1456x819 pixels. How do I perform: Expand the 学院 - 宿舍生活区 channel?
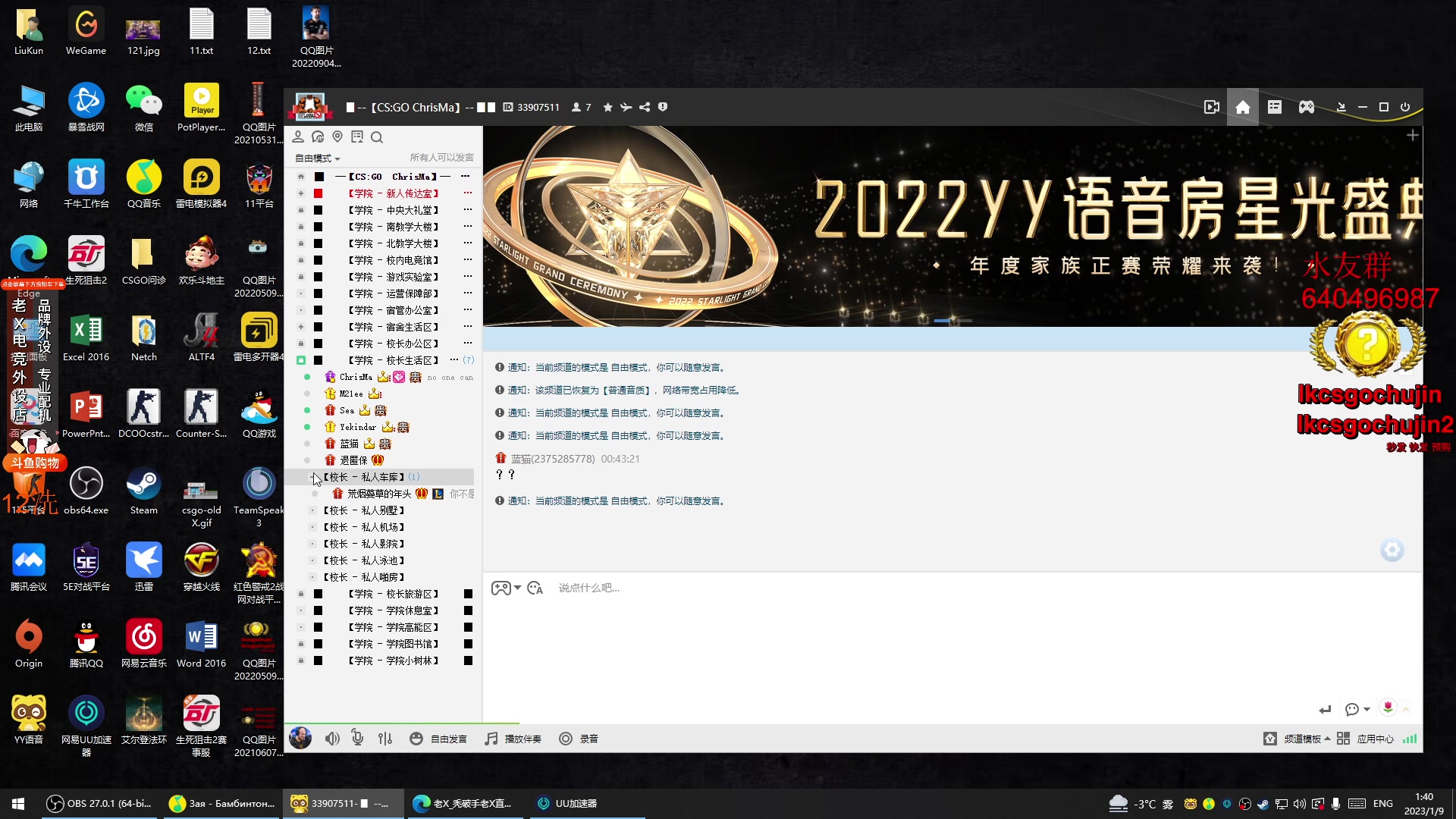(301, 327)
